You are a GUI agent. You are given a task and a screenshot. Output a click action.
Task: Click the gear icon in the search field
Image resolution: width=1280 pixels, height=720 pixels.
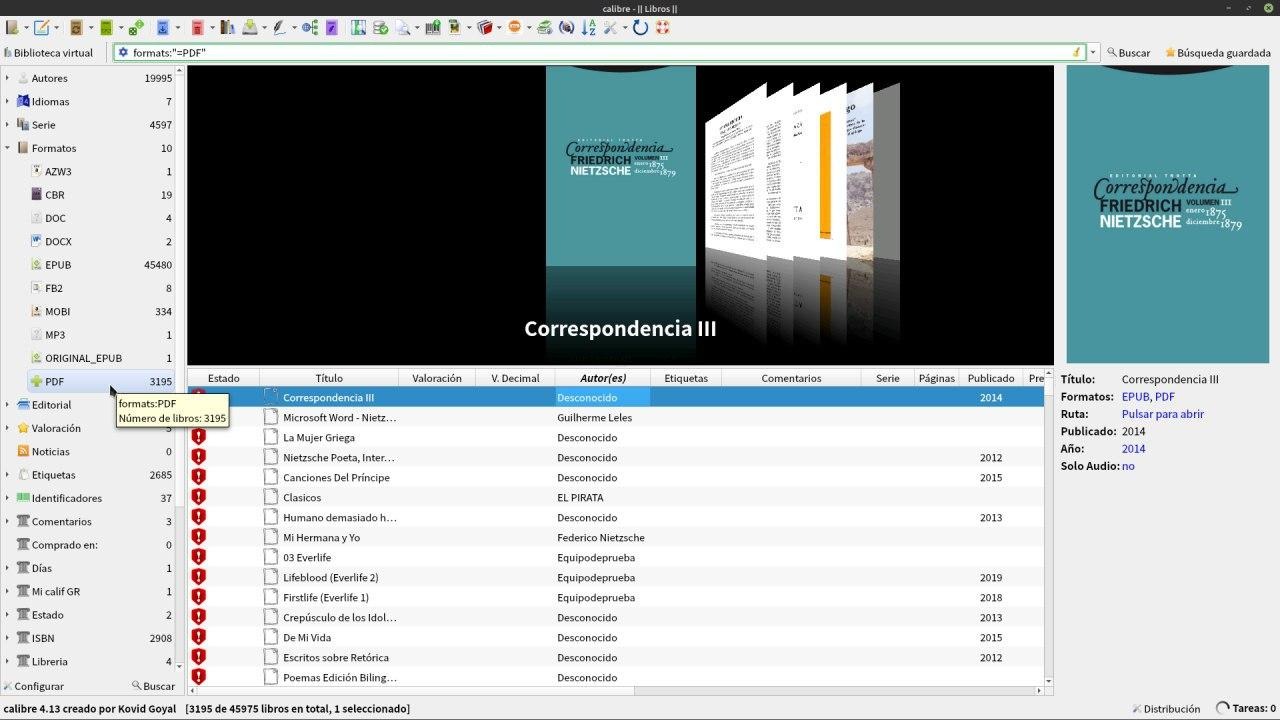pyautogui.click(x=123, y=52)
